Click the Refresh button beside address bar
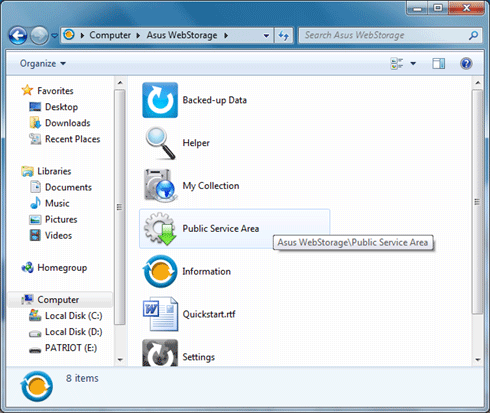 coord(284,35)
